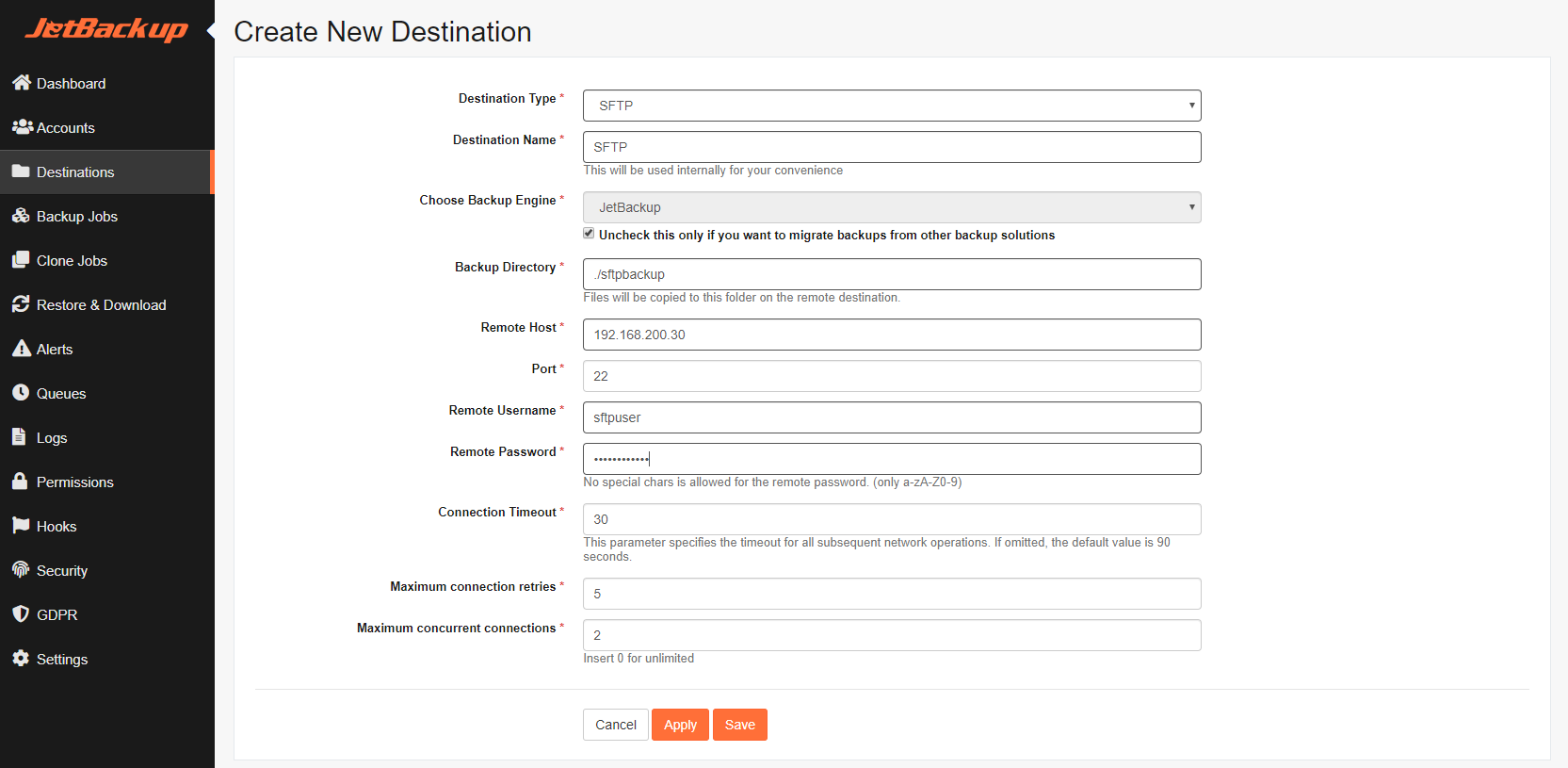The width and height of the screenshot is (1568, 768).
Task: Click the Port input field
Action: point(892,376)
